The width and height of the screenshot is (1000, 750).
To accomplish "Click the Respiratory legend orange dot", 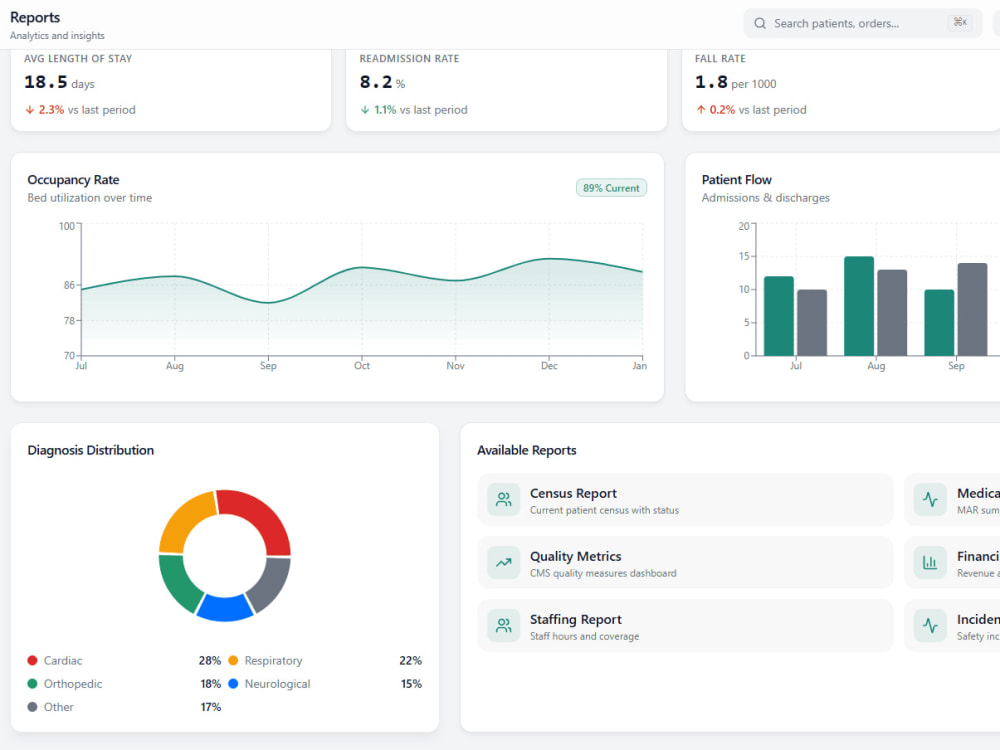I will 233,660.
